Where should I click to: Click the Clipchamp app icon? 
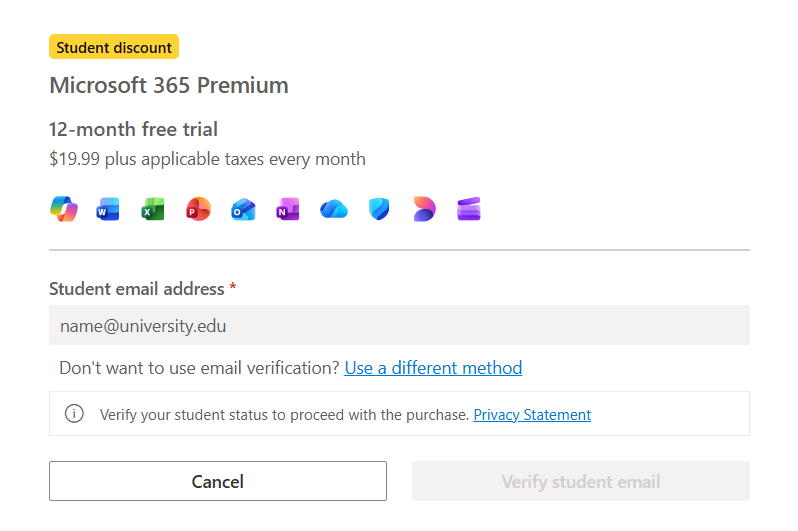469,210
